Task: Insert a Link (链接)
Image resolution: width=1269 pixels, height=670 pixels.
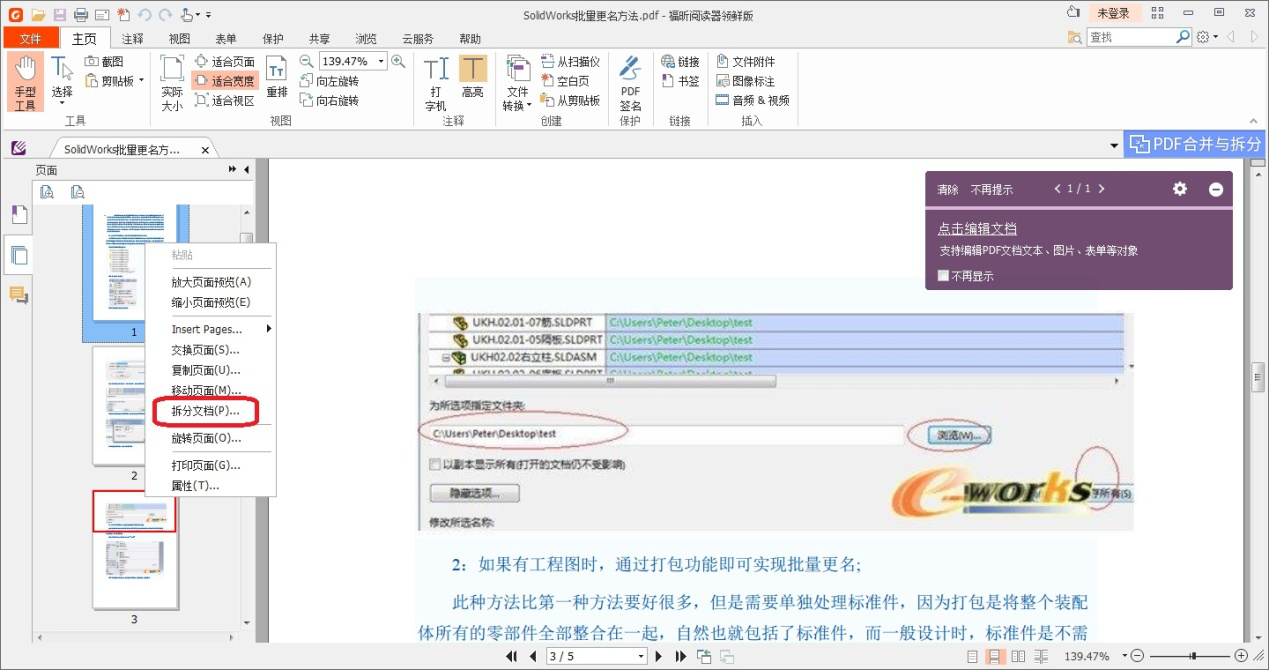Action: [681, 62]
